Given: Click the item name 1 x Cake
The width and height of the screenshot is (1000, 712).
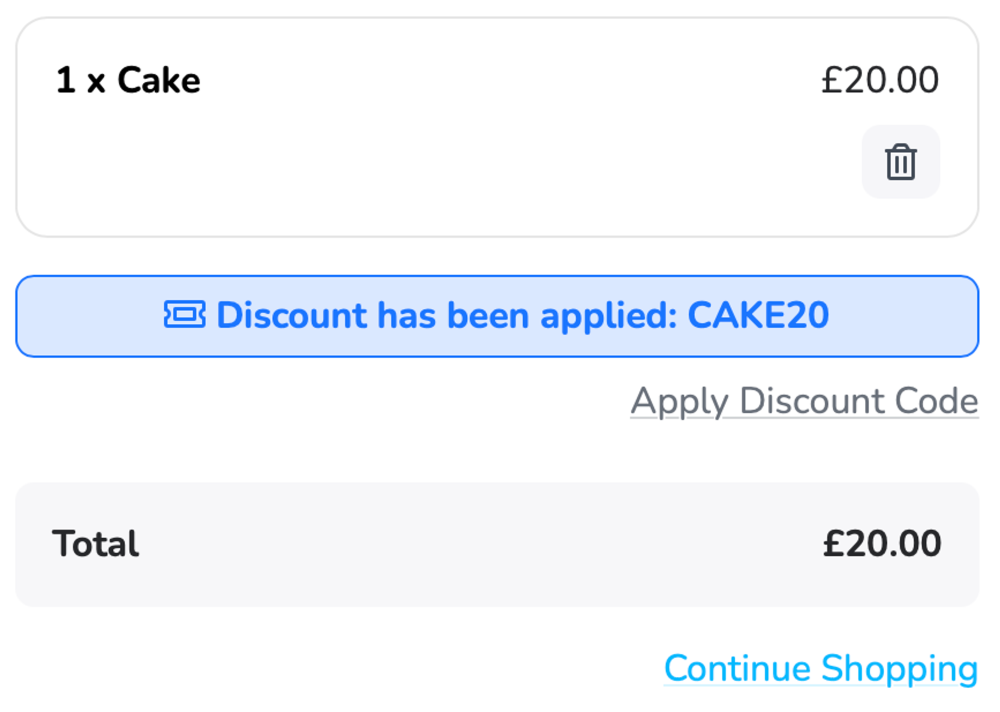Looking at the screenshot, I should pyautogui.click(x=128, y=80).
